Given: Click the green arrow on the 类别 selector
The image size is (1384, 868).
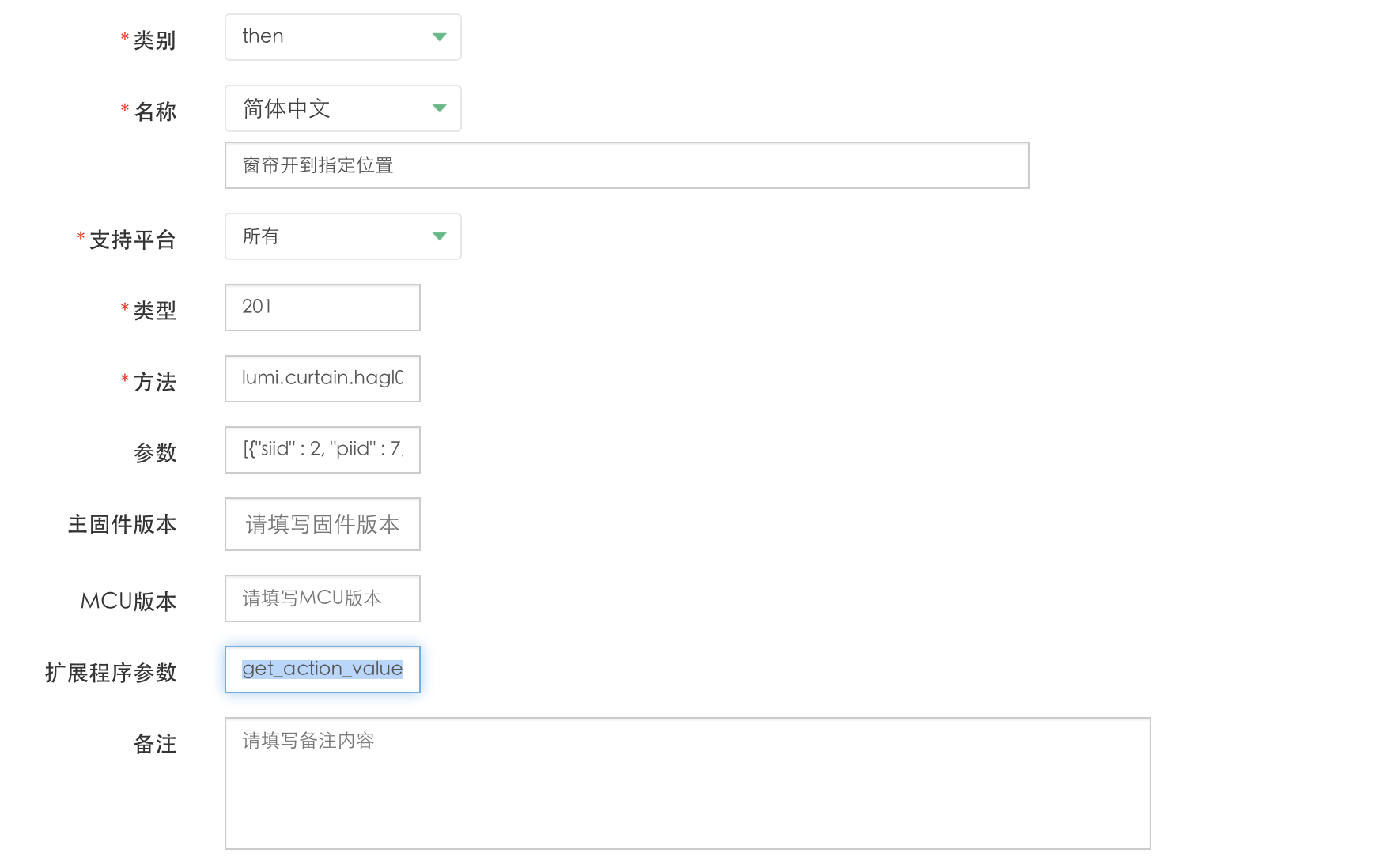Looking at the screenshot, I should coord(440,36).
